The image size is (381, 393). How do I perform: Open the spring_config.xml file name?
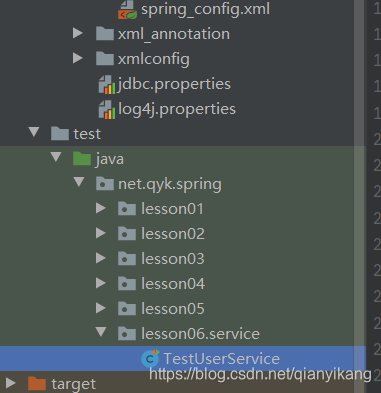(205, 9)
